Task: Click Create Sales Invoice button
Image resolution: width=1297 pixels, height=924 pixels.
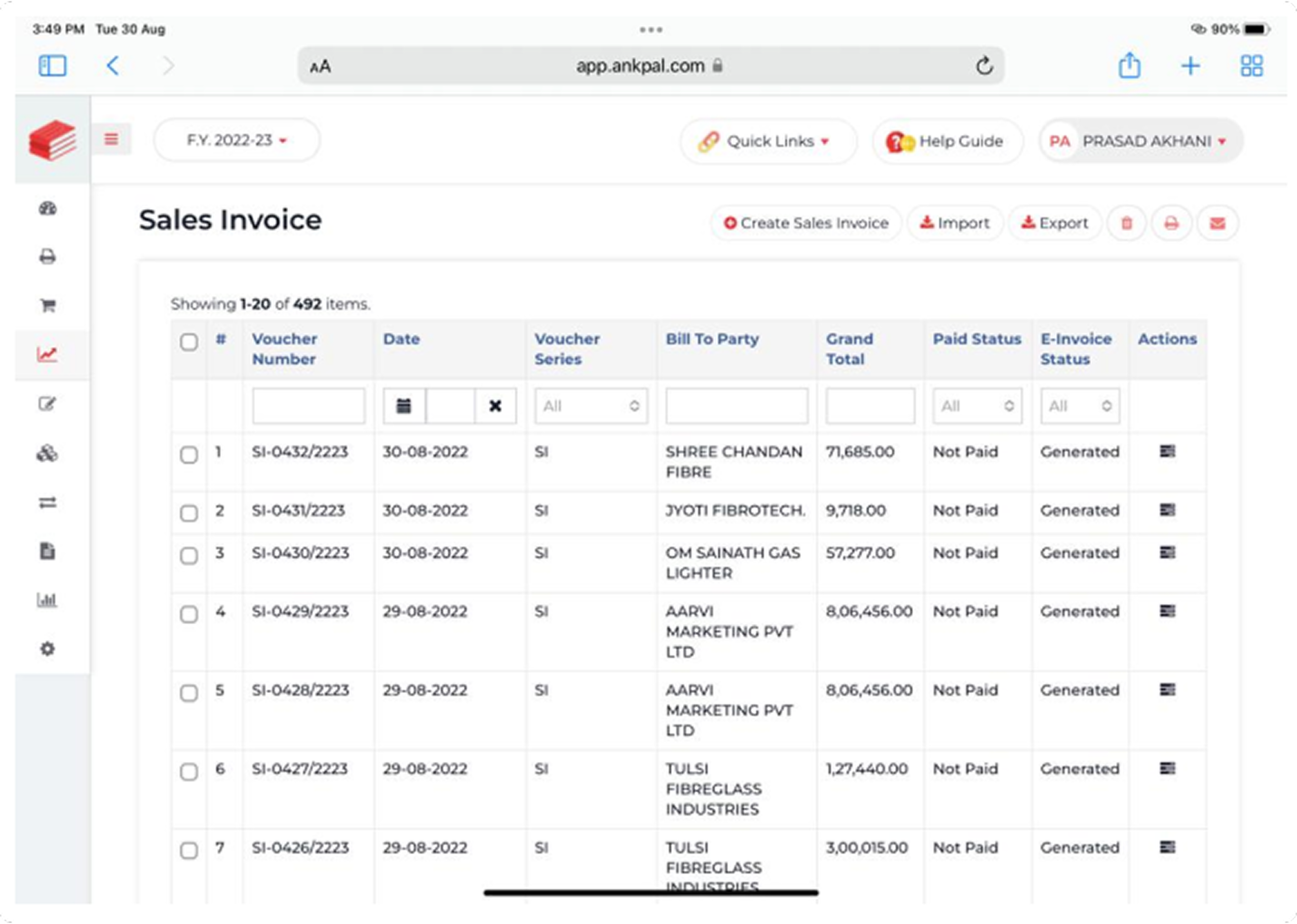Action: pos(806,223)
